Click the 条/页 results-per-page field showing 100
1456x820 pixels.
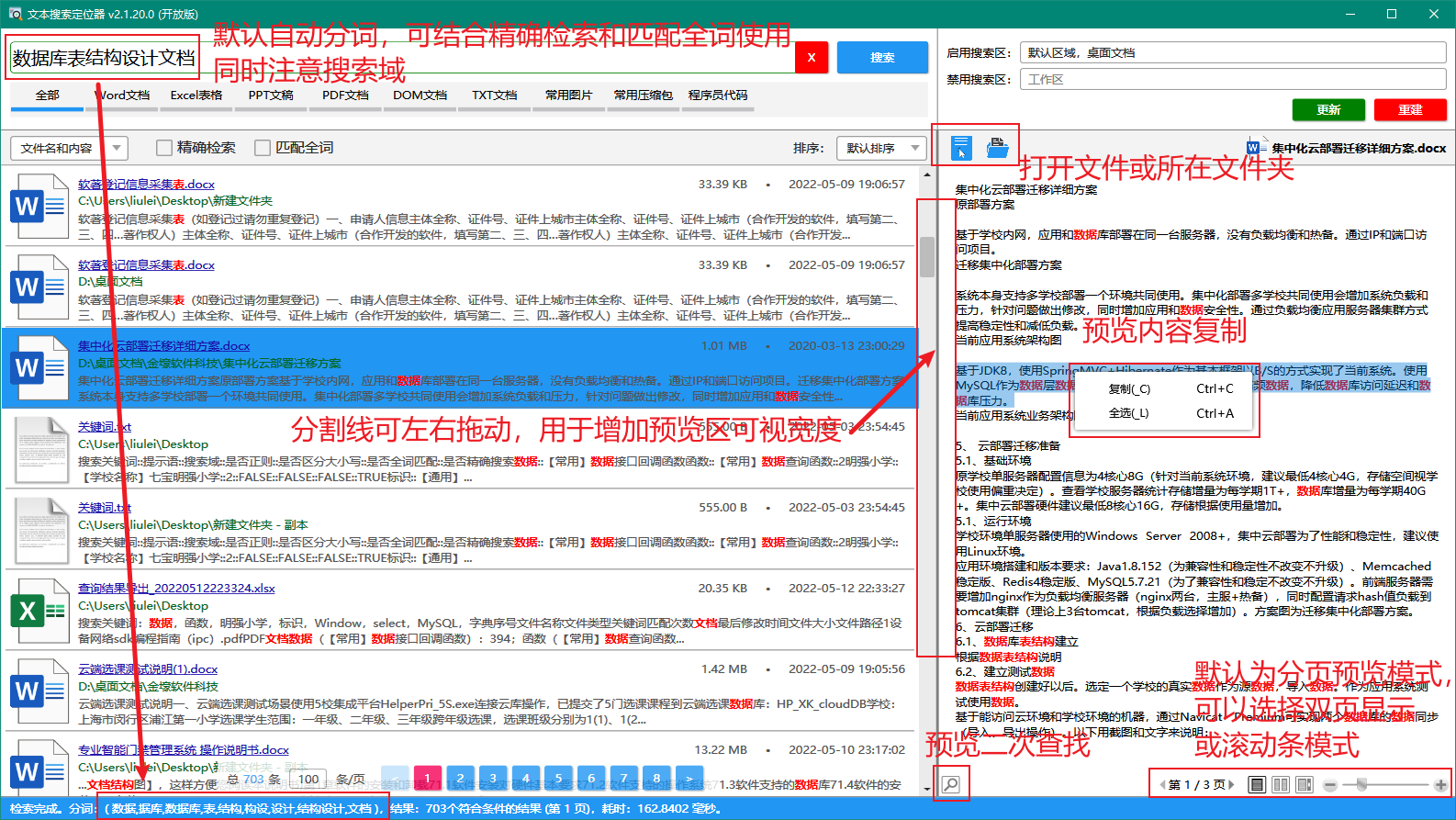click(308, 780)
